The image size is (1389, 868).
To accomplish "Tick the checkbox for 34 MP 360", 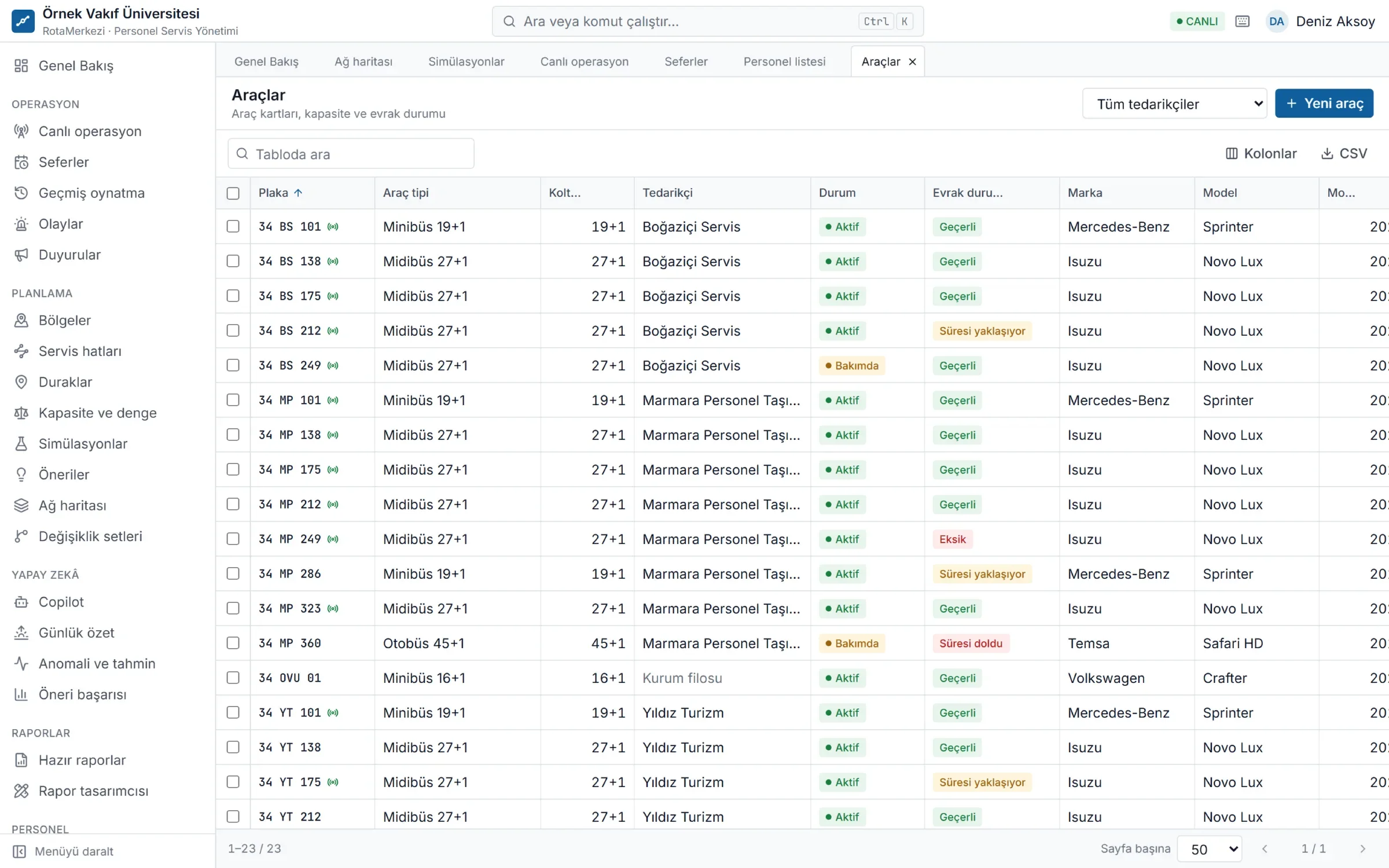I will click(x=233, y=643).
